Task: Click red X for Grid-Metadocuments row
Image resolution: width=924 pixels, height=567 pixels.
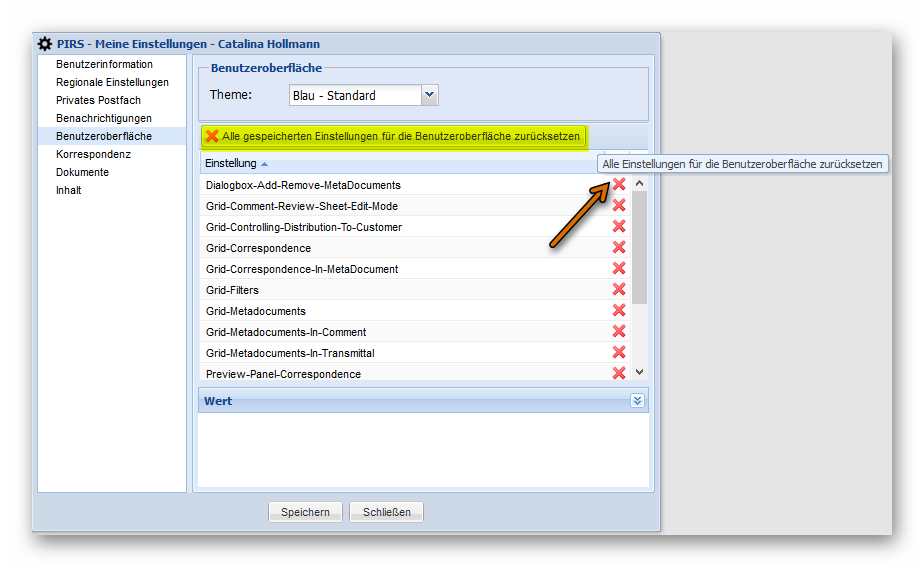Action: [619, 310]
